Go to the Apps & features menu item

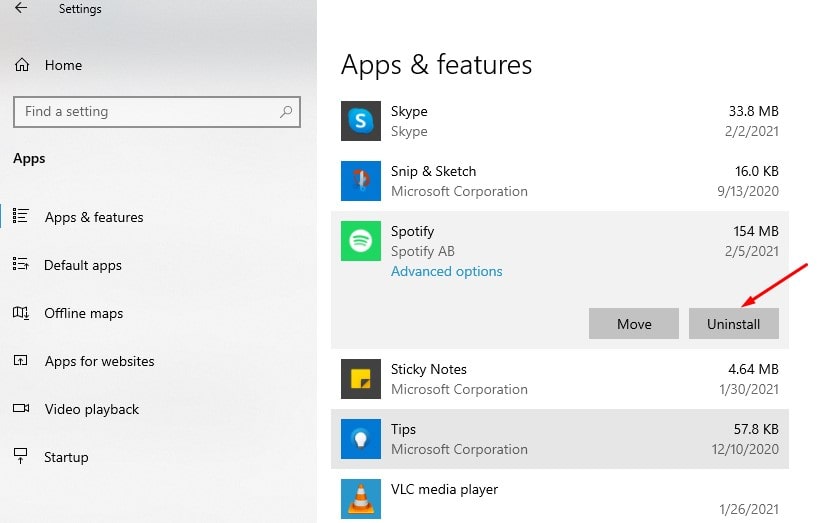[94, 217]
